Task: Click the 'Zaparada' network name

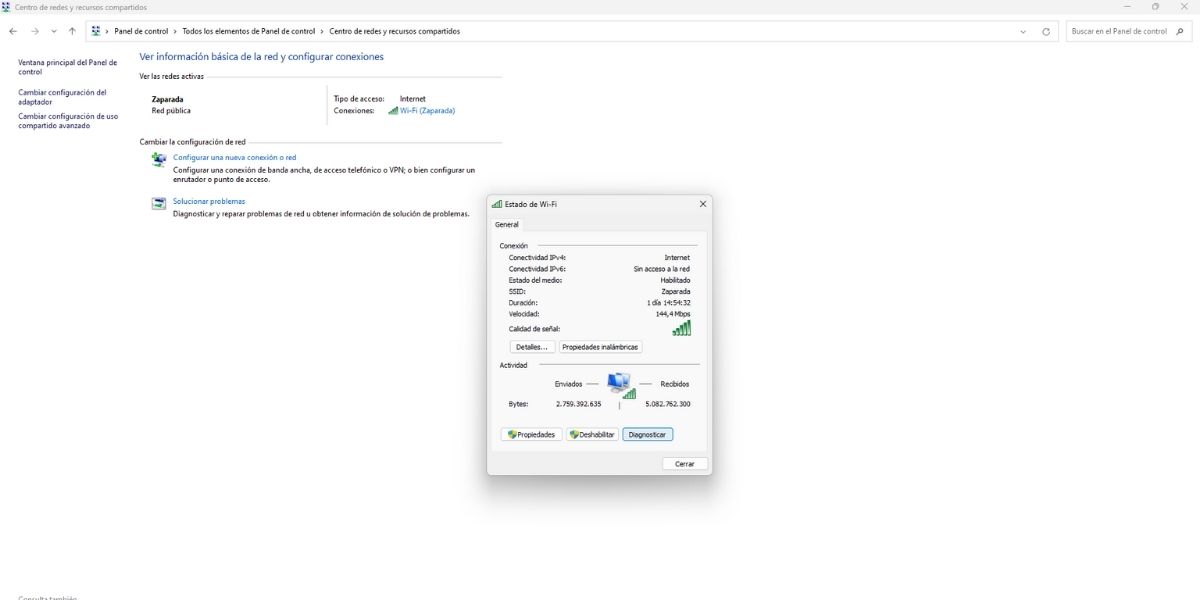Action: [167, 100]
